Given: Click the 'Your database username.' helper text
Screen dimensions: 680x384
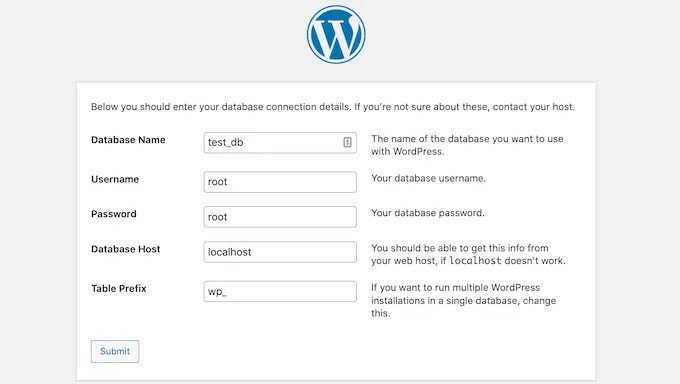Looking at the screenshot, I should 428,178.
